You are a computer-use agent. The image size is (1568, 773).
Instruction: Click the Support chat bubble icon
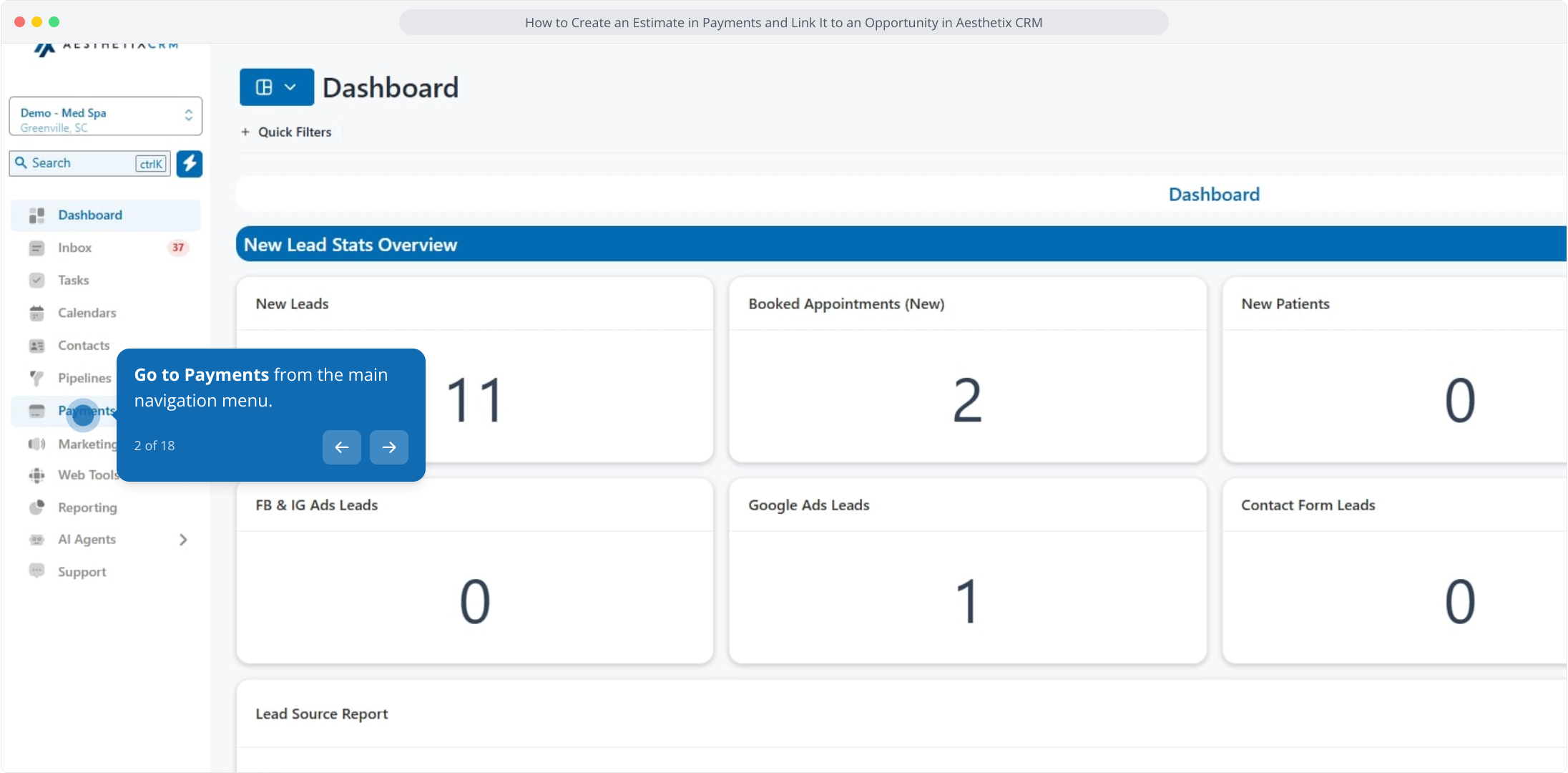pyautogui.click(x=36, y=571)
